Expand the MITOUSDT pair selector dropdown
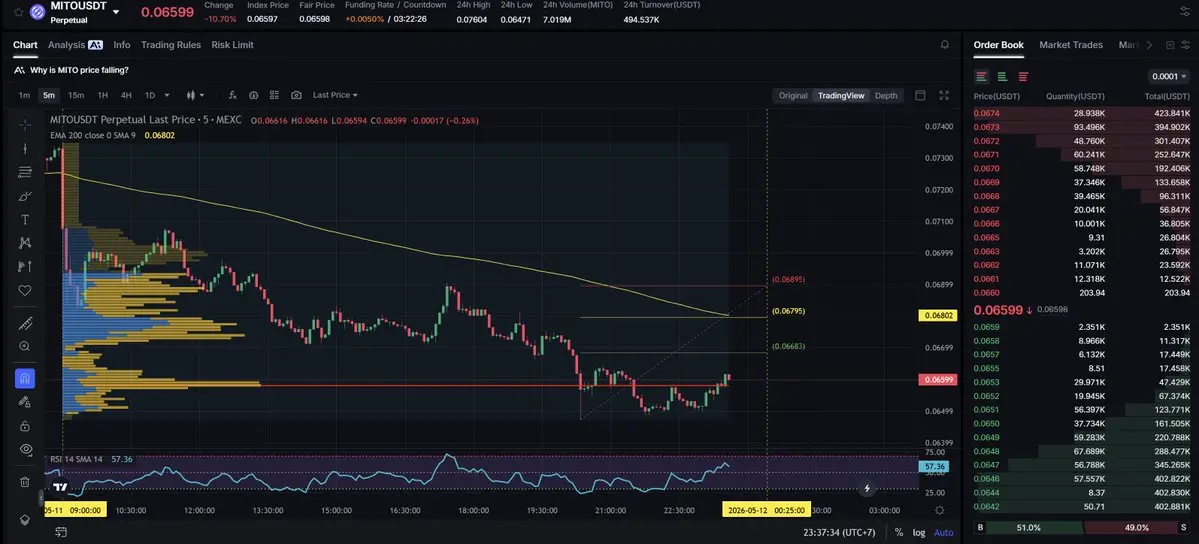 (x=115, y=11)
